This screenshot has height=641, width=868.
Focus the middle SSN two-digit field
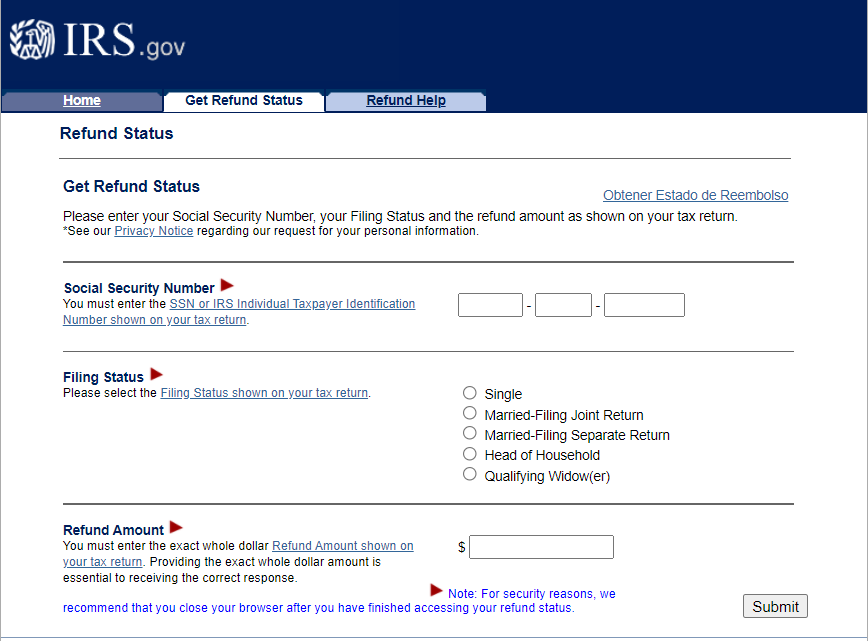(563, 305)
